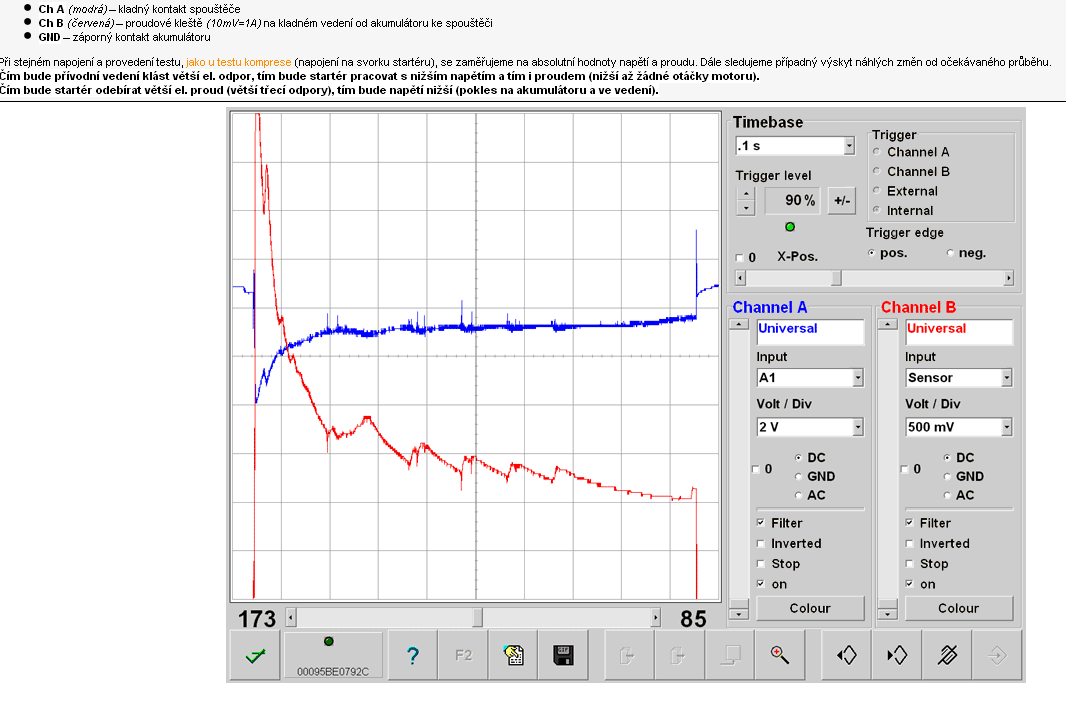
Task: Click the right-arrow diamond cursor icon
Action: [x=897, y=655]
